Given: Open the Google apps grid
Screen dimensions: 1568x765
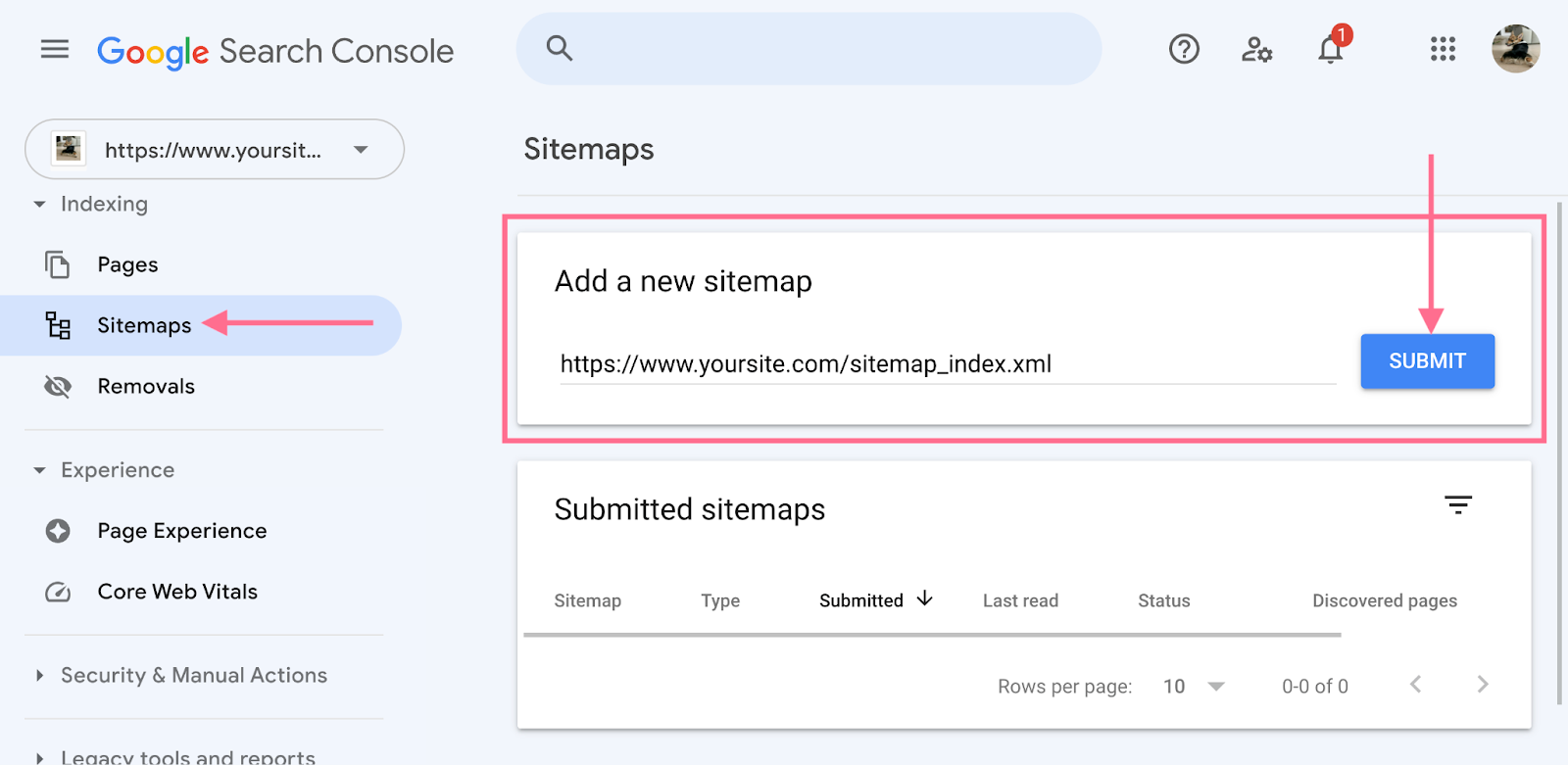Looking at the screenshot, I should 1443,49.
